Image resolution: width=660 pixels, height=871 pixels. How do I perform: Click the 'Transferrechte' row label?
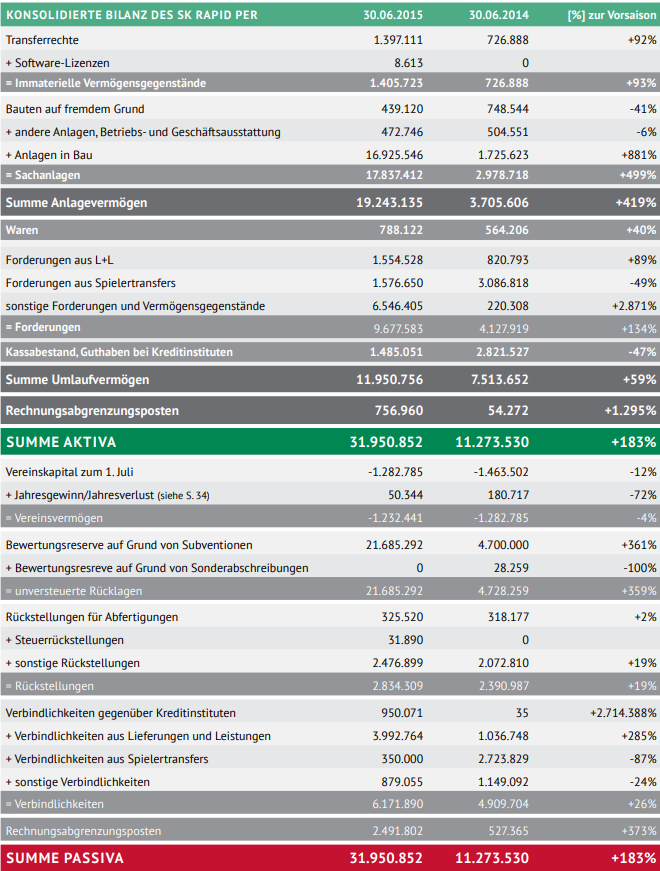pyautogui.click(x=42, y=40)
